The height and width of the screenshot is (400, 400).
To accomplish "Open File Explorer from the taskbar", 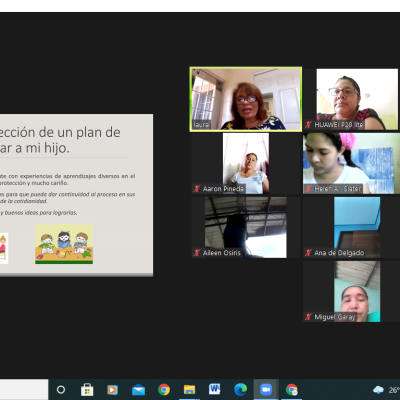I will click(x=189, y=389).
